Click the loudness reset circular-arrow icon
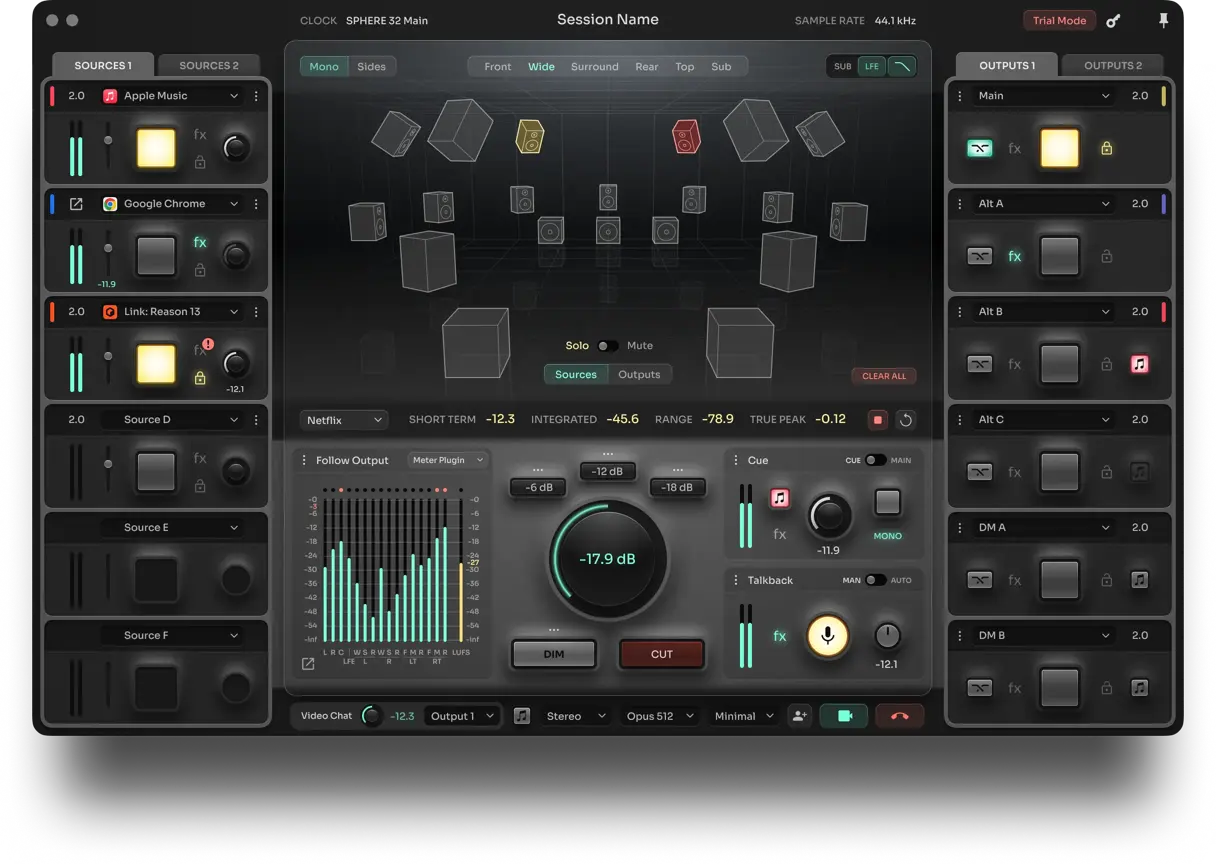1216x864 pixels. coord(905,420)
